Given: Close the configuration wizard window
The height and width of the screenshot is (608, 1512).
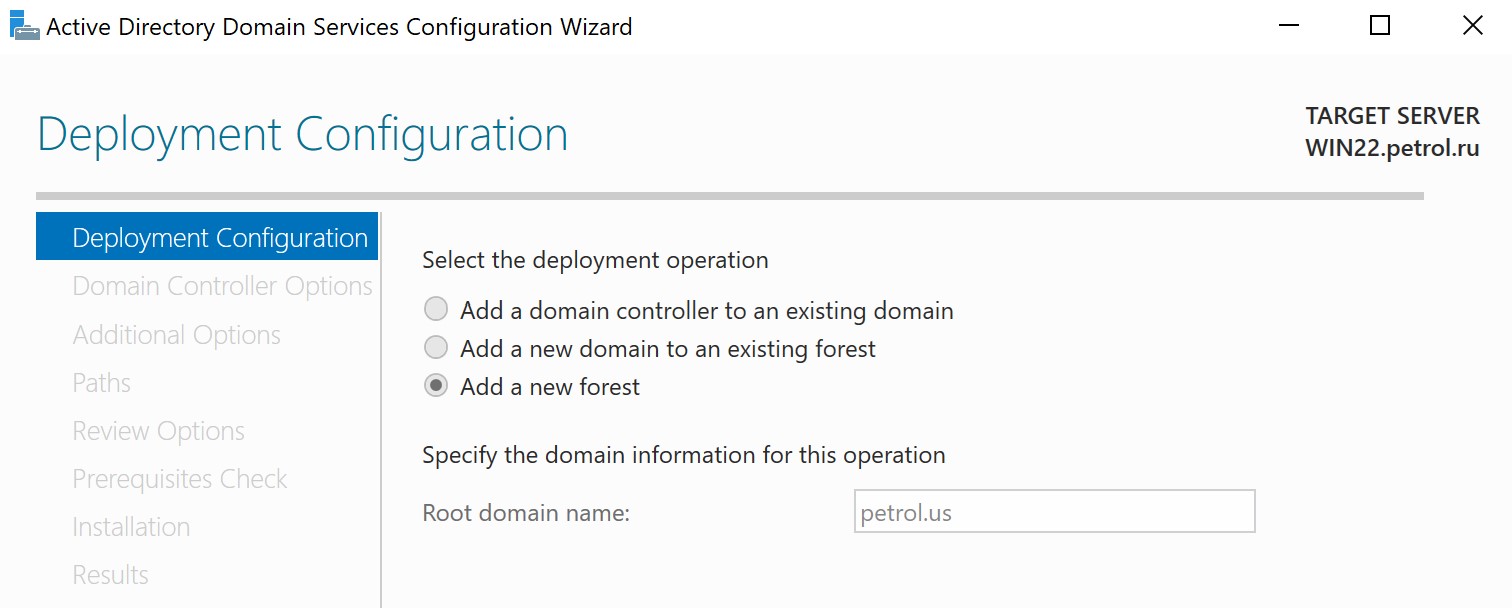Looking at the screenshot, I should (1472, 26).
